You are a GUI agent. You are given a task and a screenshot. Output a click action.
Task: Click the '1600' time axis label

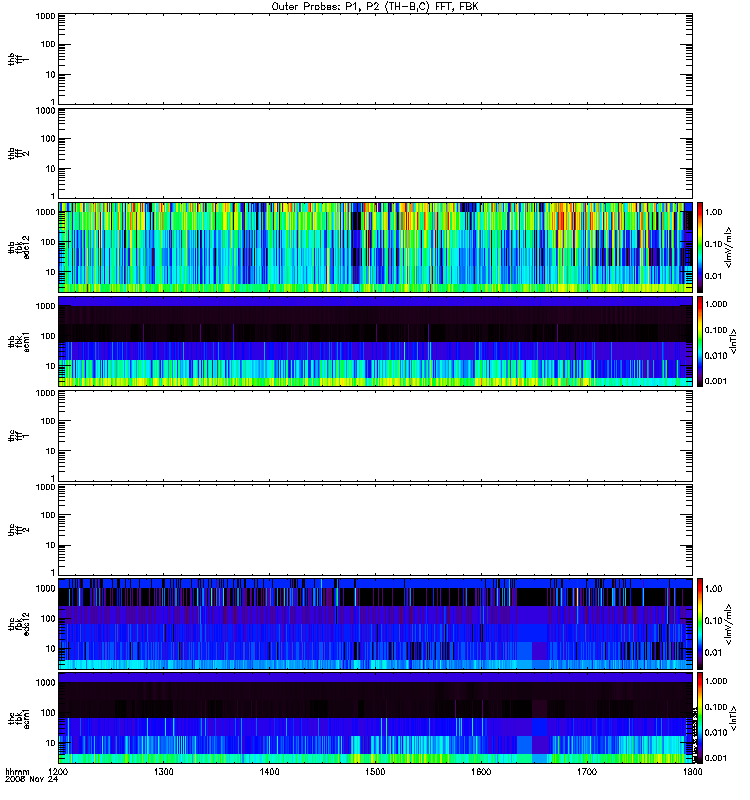[x=481, y=772]
